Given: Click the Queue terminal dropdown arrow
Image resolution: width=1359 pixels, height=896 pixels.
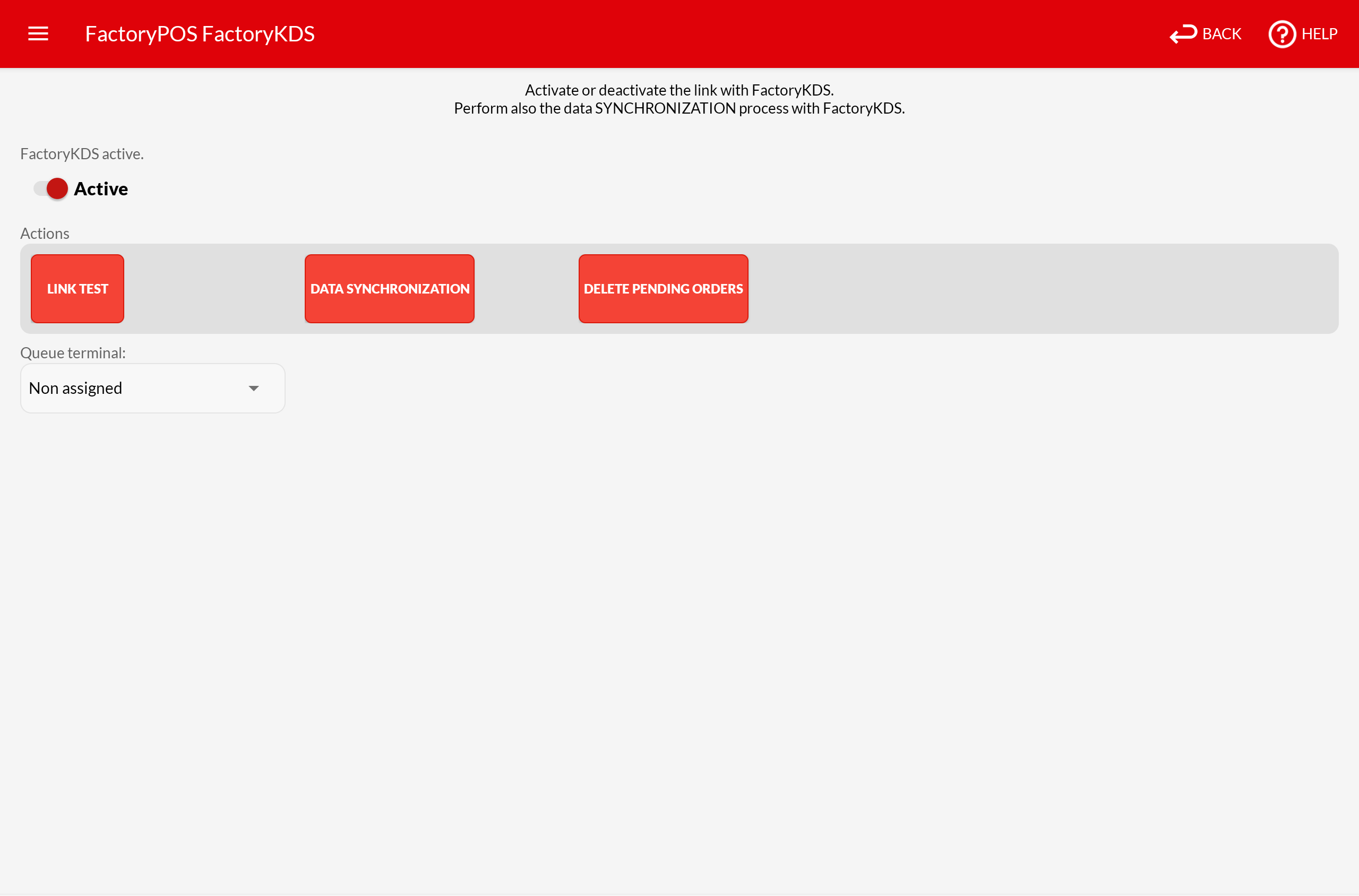Looking at the screenshot, I should coord(254,389).
